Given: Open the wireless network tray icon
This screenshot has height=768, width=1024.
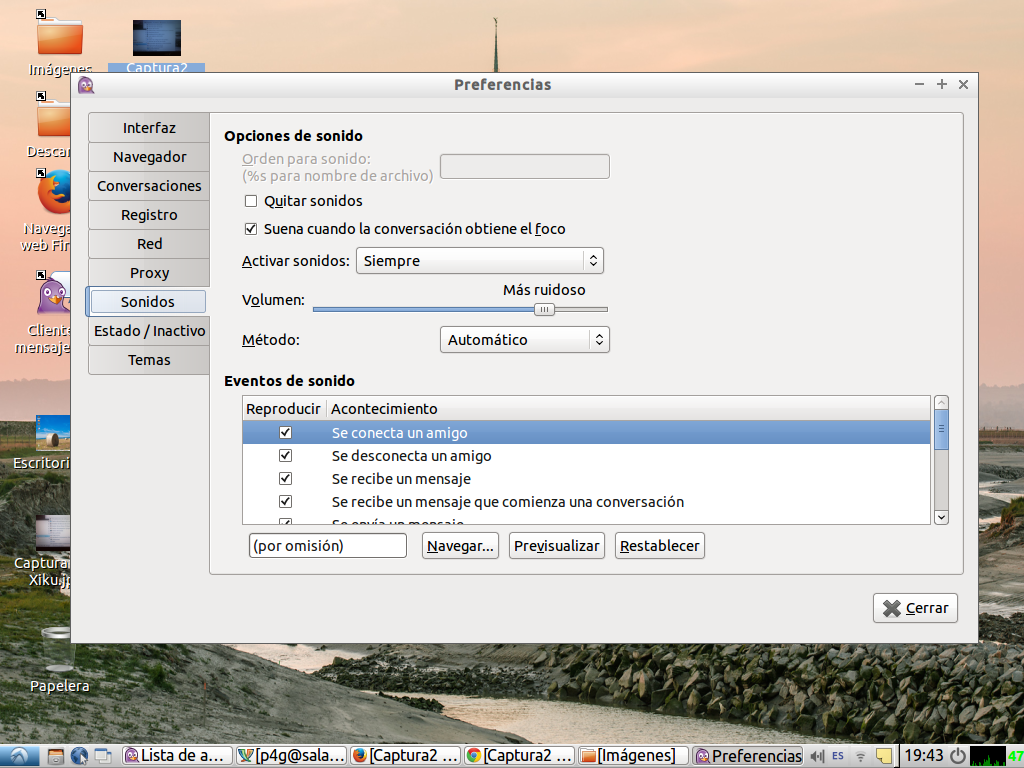Looking at the screenshot, I should (861, 756).
